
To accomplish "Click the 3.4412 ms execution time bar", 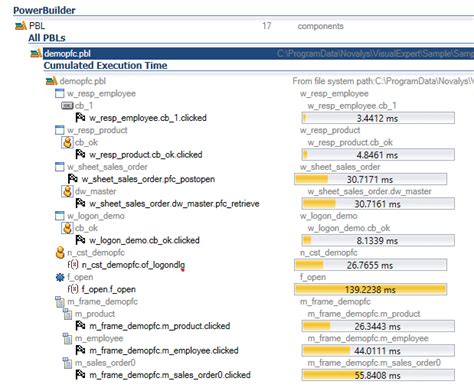I will [x=378, y=118].
